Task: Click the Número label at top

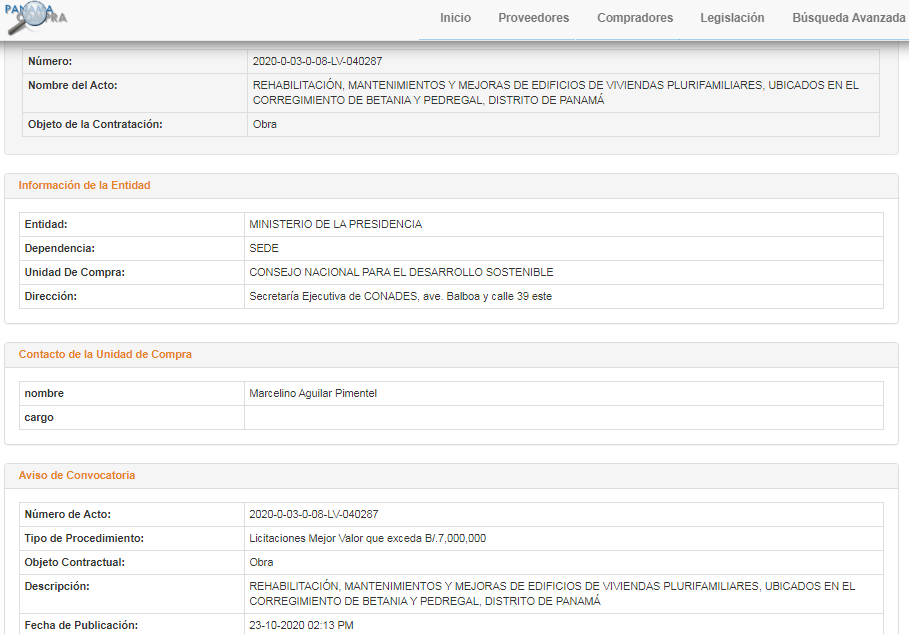Action: [50, 61]
